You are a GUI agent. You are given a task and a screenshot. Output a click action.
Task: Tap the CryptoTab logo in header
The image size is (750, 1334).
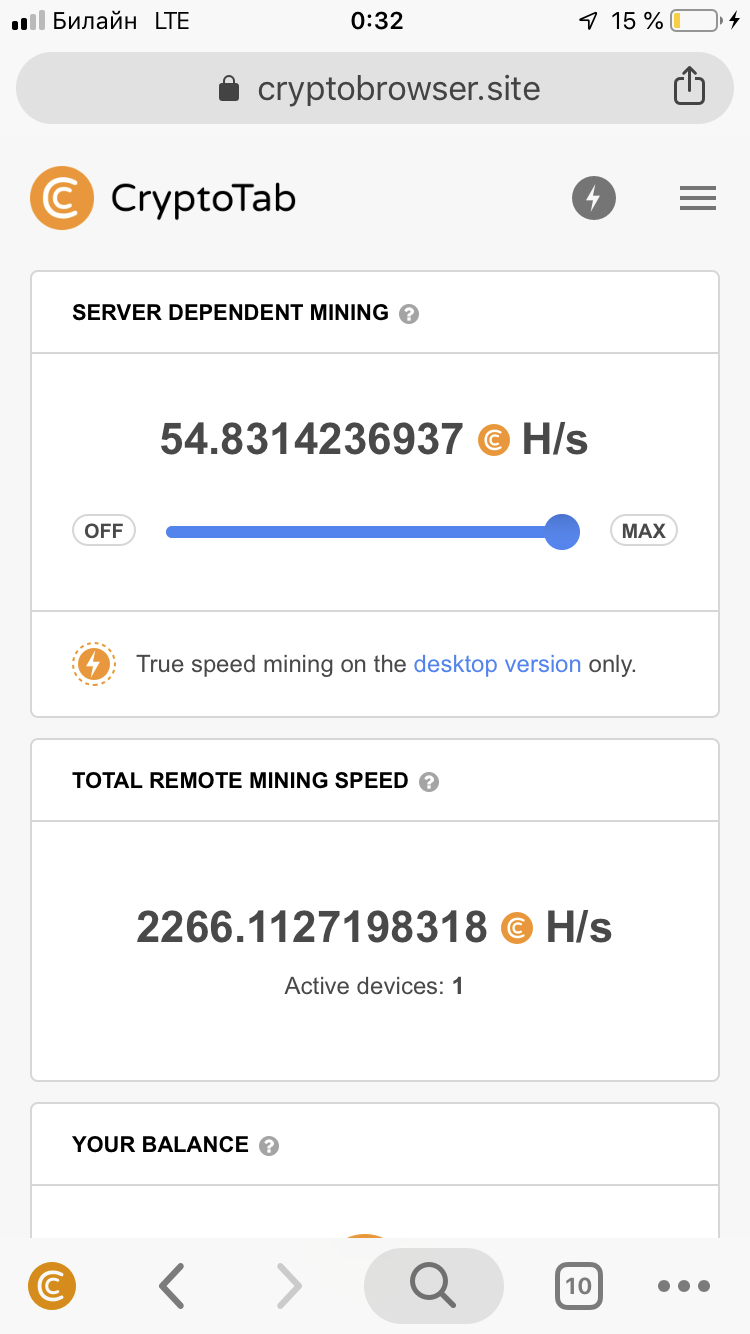[x=163, y=198]
